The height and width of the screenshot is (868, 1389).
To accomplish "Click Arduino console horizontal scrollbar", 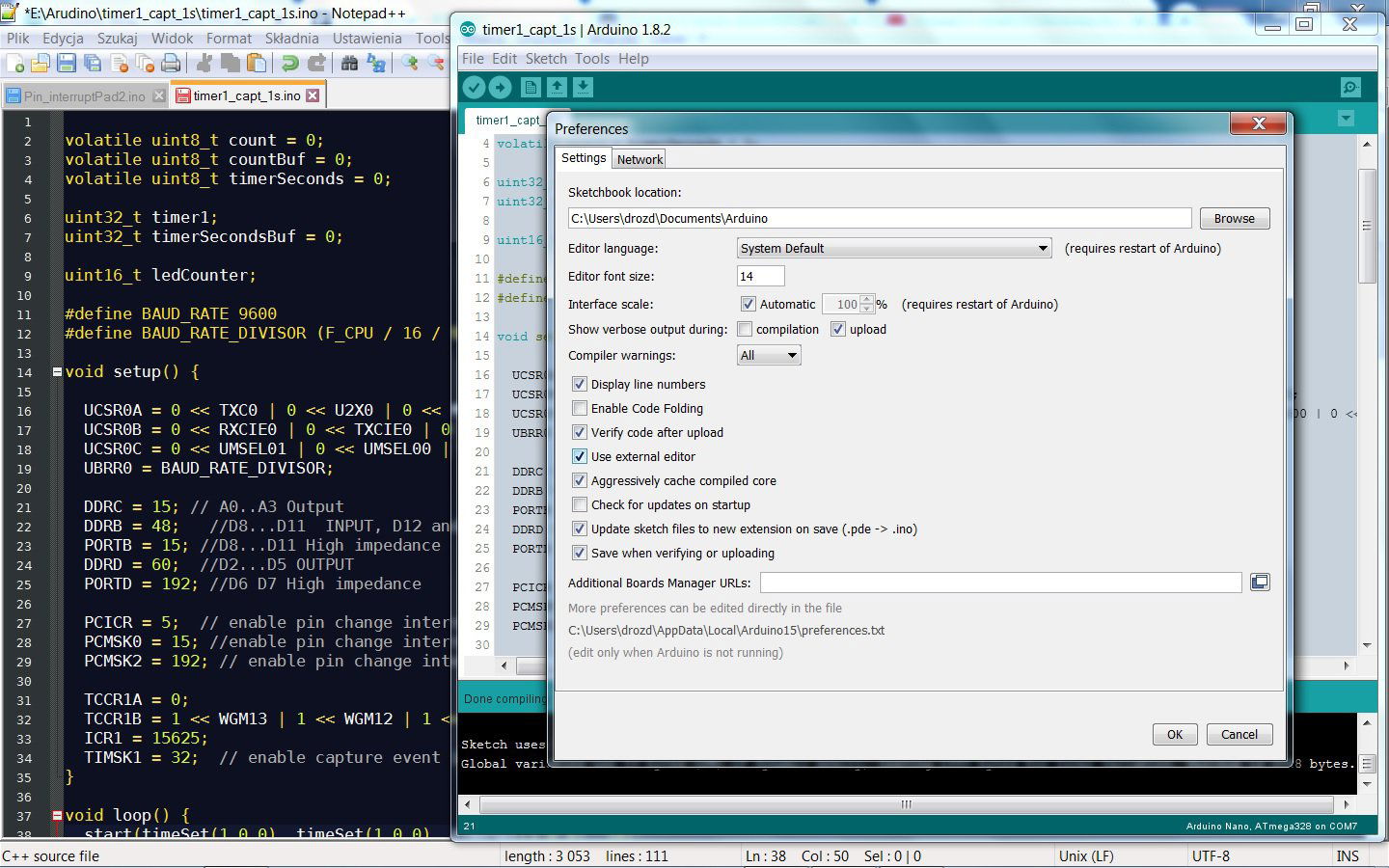I will [x=906, y=803].
